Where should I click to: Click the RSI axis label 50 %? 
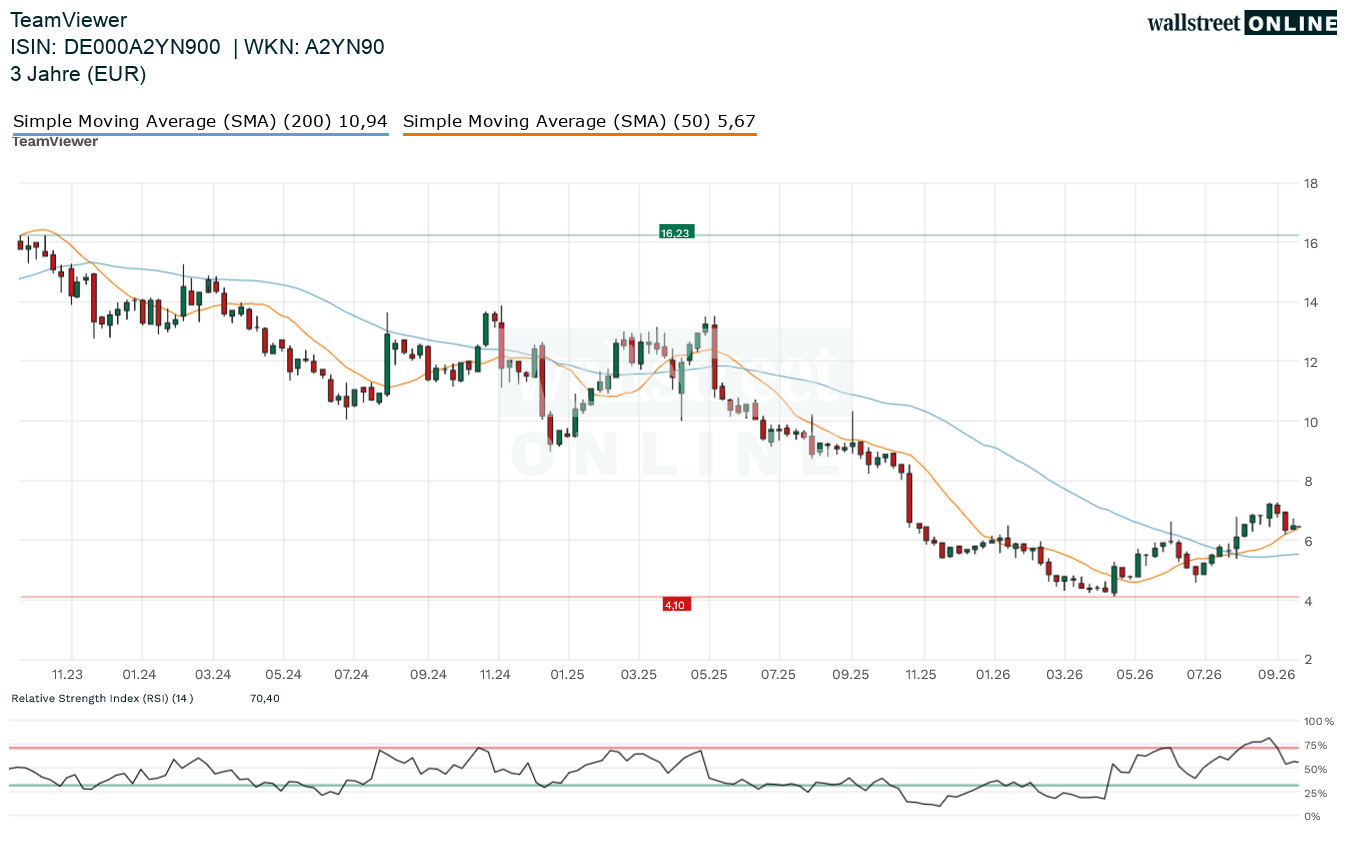[1316, 769]
